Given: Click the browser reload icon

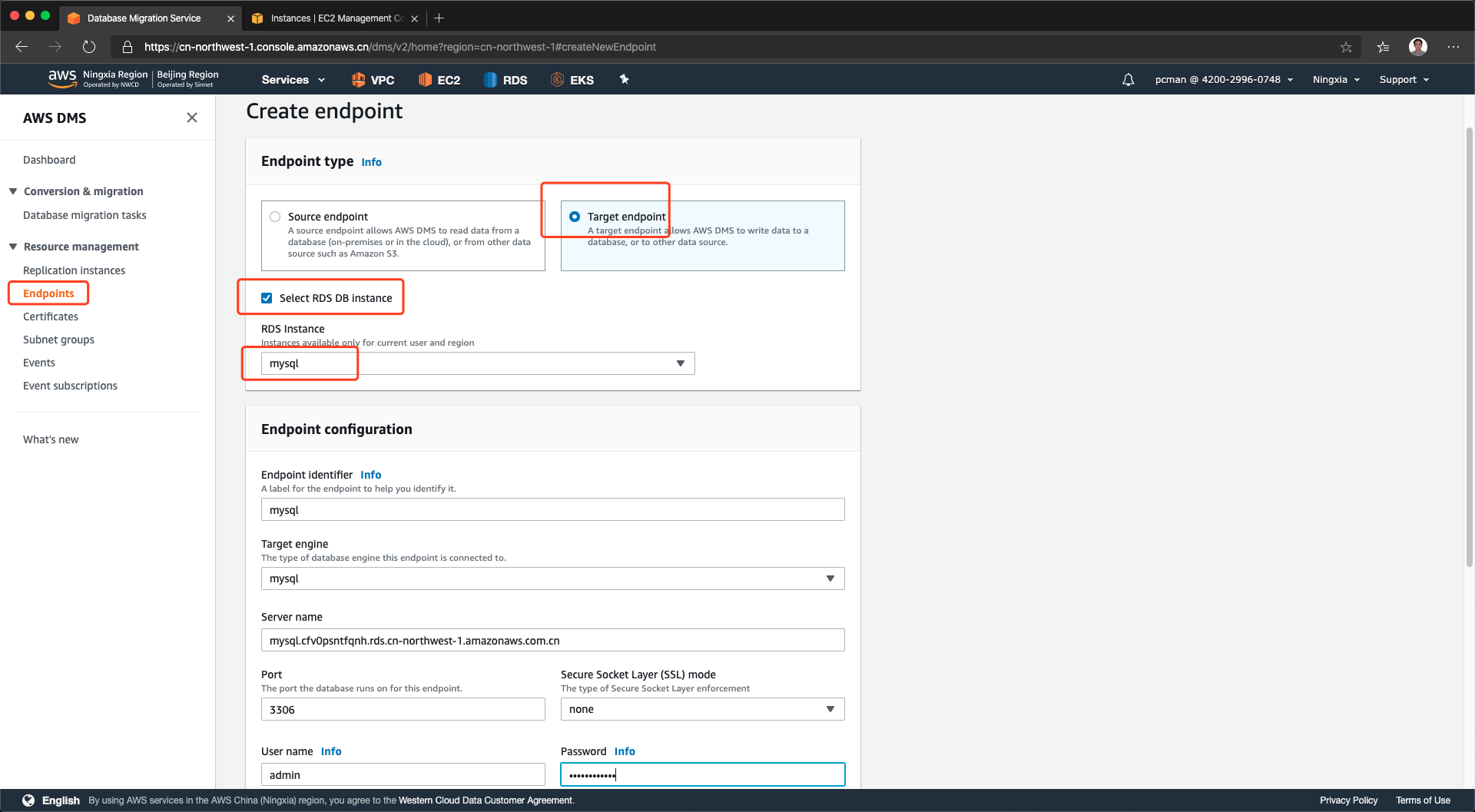Looking at the screenshot, I should coord(89,47).
